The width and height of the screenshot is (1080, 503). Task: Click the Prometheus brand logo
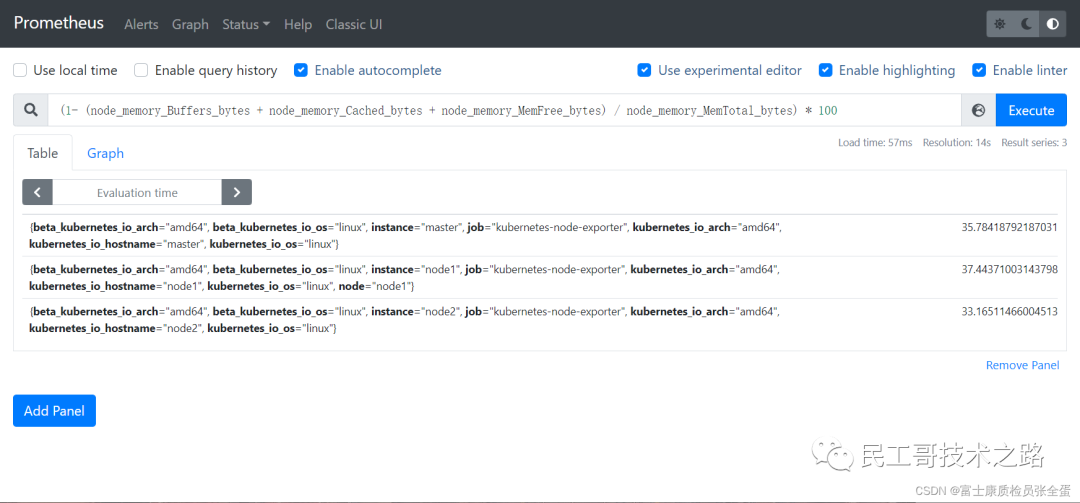click(x=59, y=23)
